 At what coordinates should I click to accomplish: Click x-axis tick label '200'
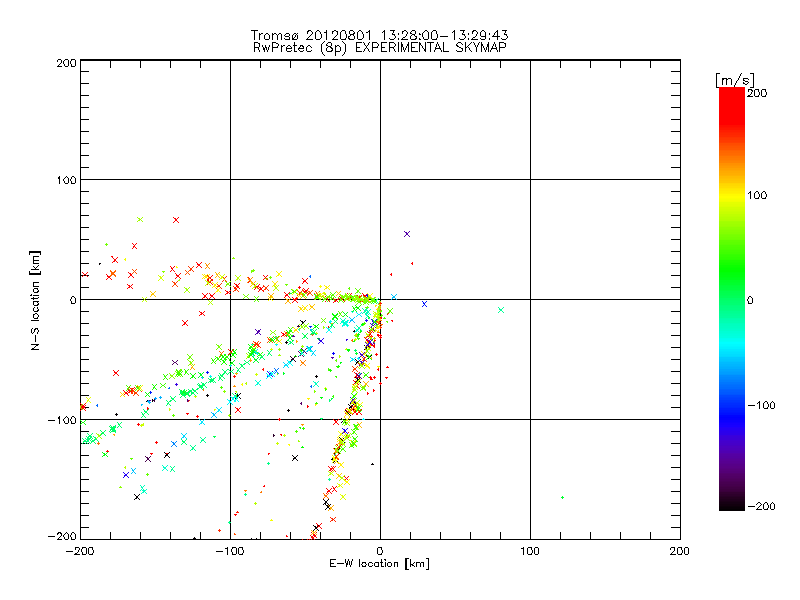click(x=680, y=551)
